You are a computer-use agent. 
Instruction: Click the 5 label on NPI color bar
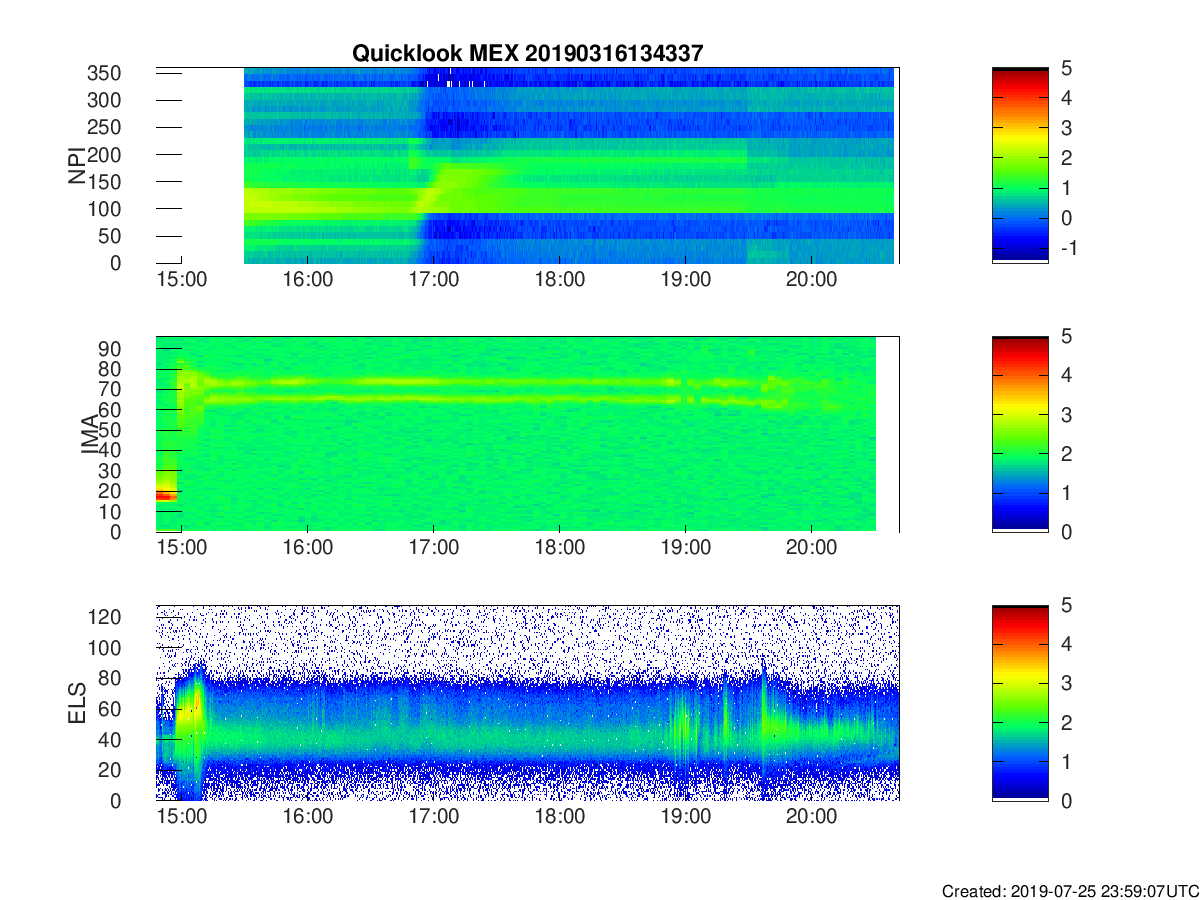click(1066, 68)
